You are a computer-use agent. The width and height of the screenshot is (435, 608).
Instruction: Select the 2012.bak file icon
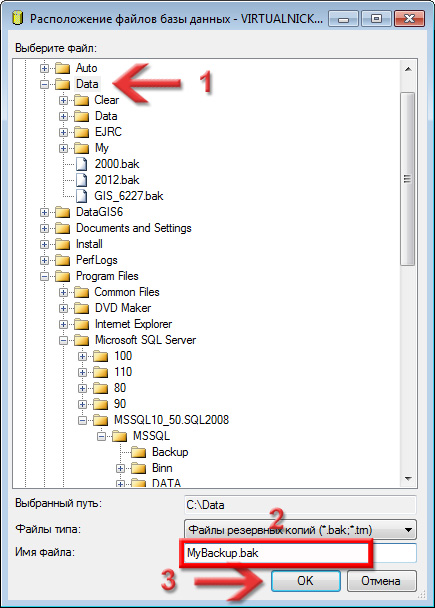click(81, 180)
